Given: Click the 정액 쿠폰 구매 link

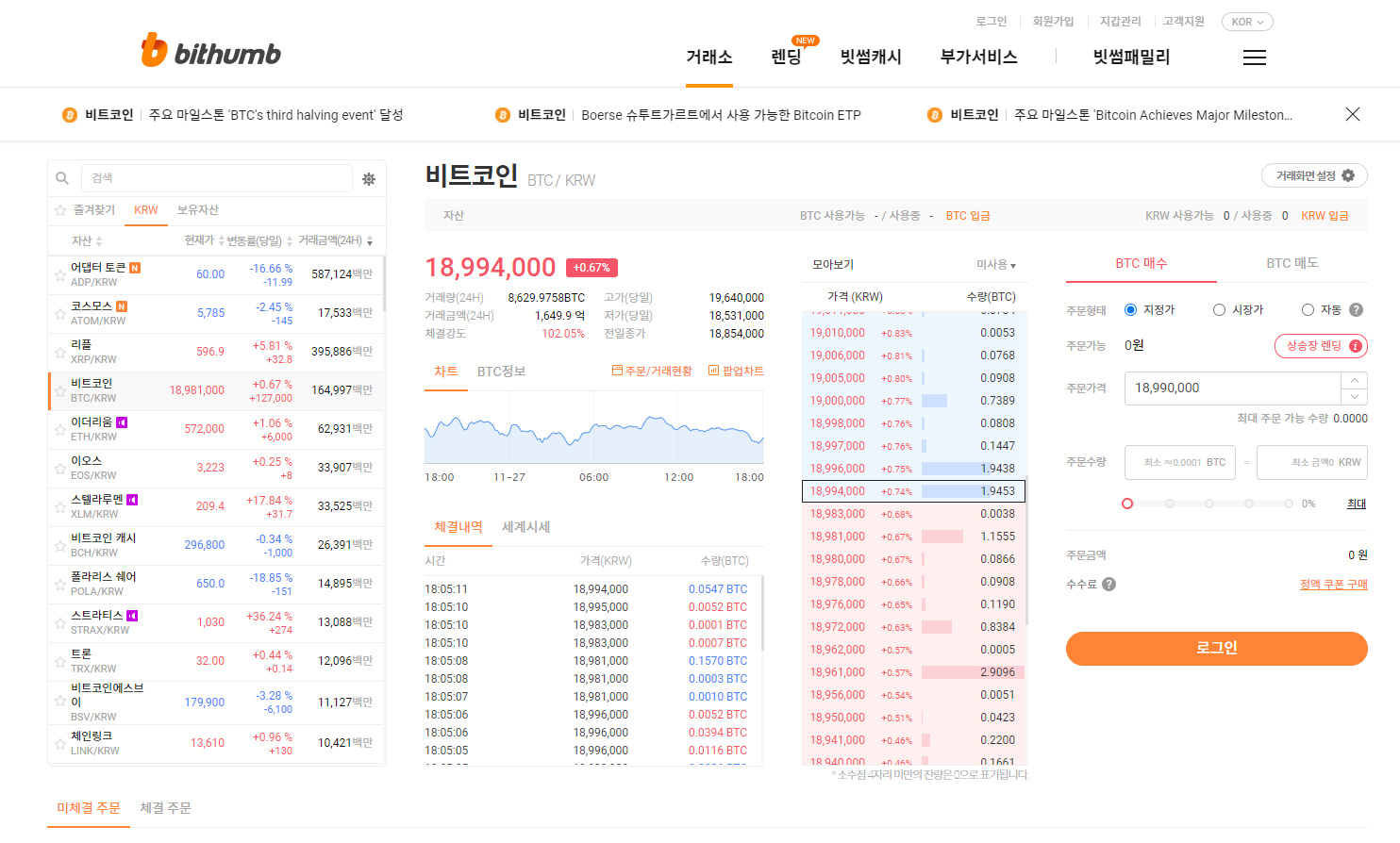Looking at the screenshot, I should pos(1333,585).
